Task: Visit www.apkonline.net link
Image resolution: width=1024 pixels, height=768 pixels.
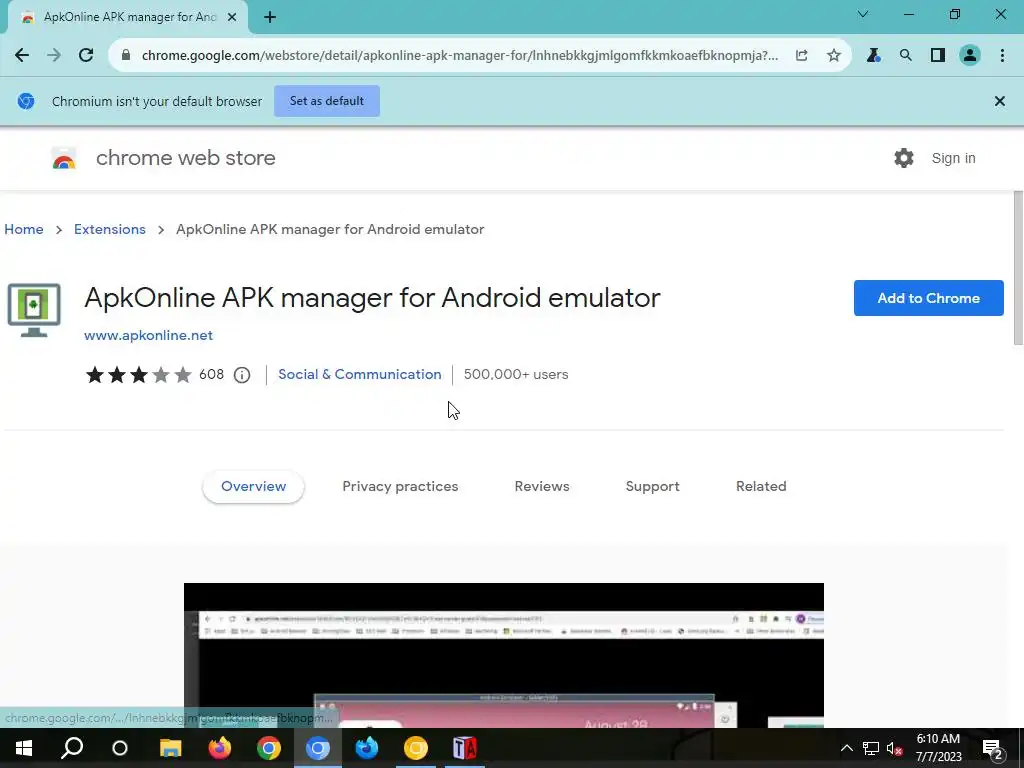Action: click(x=148, y=335)
